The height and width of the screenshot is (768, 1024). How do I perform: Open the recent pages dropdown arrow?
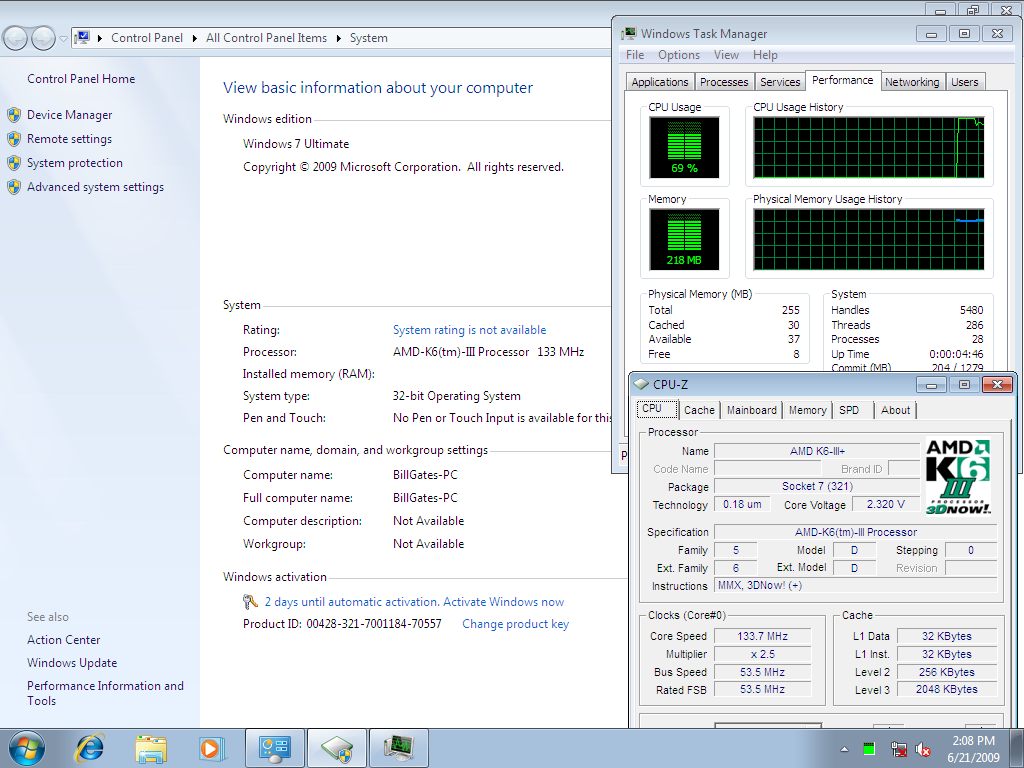pyautogui.click(x=63, y=39)
